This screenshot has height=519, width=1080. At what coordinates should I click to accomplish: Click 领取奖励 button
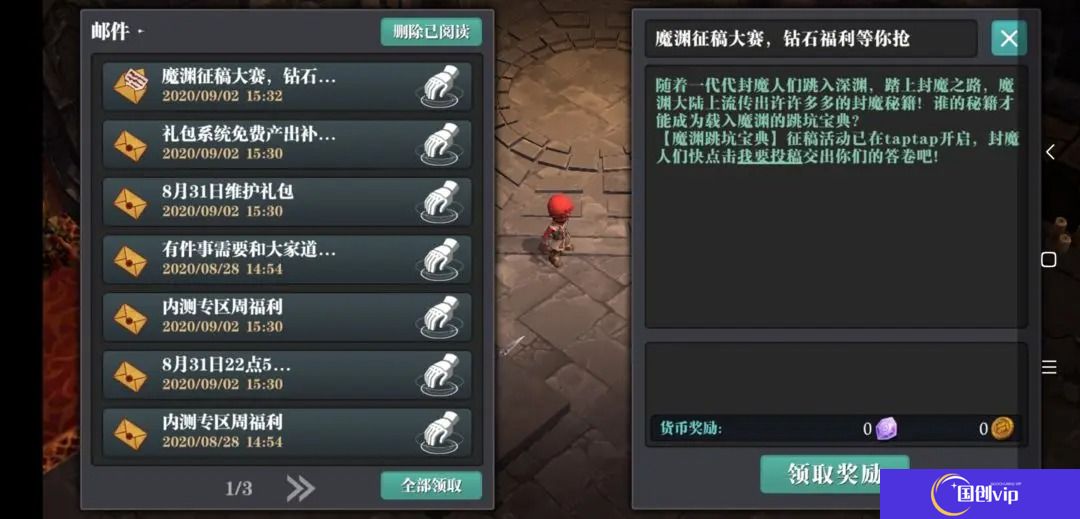coord(834,474)
